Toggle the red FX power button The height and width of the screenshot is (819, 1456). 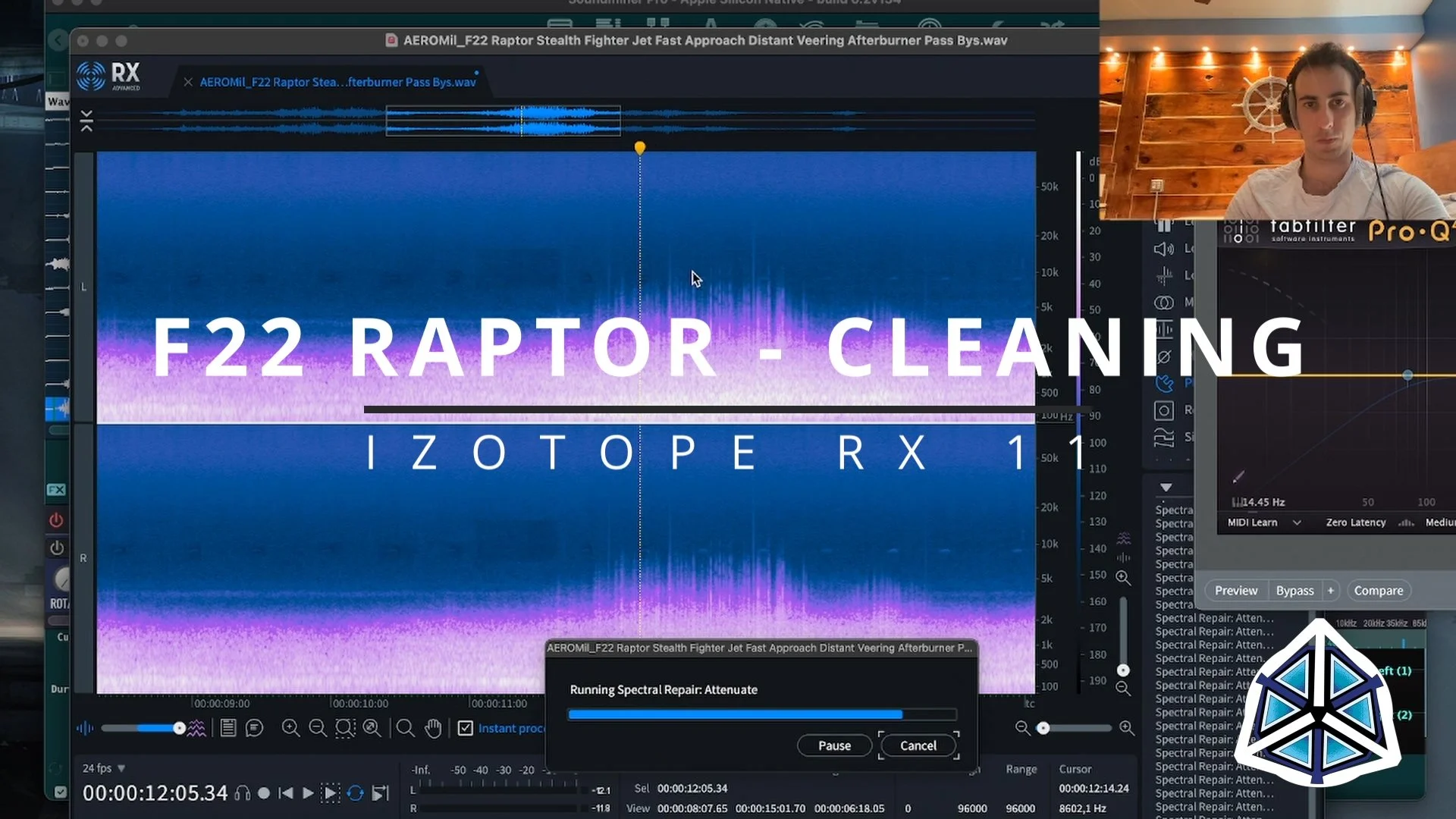(56, 520)
